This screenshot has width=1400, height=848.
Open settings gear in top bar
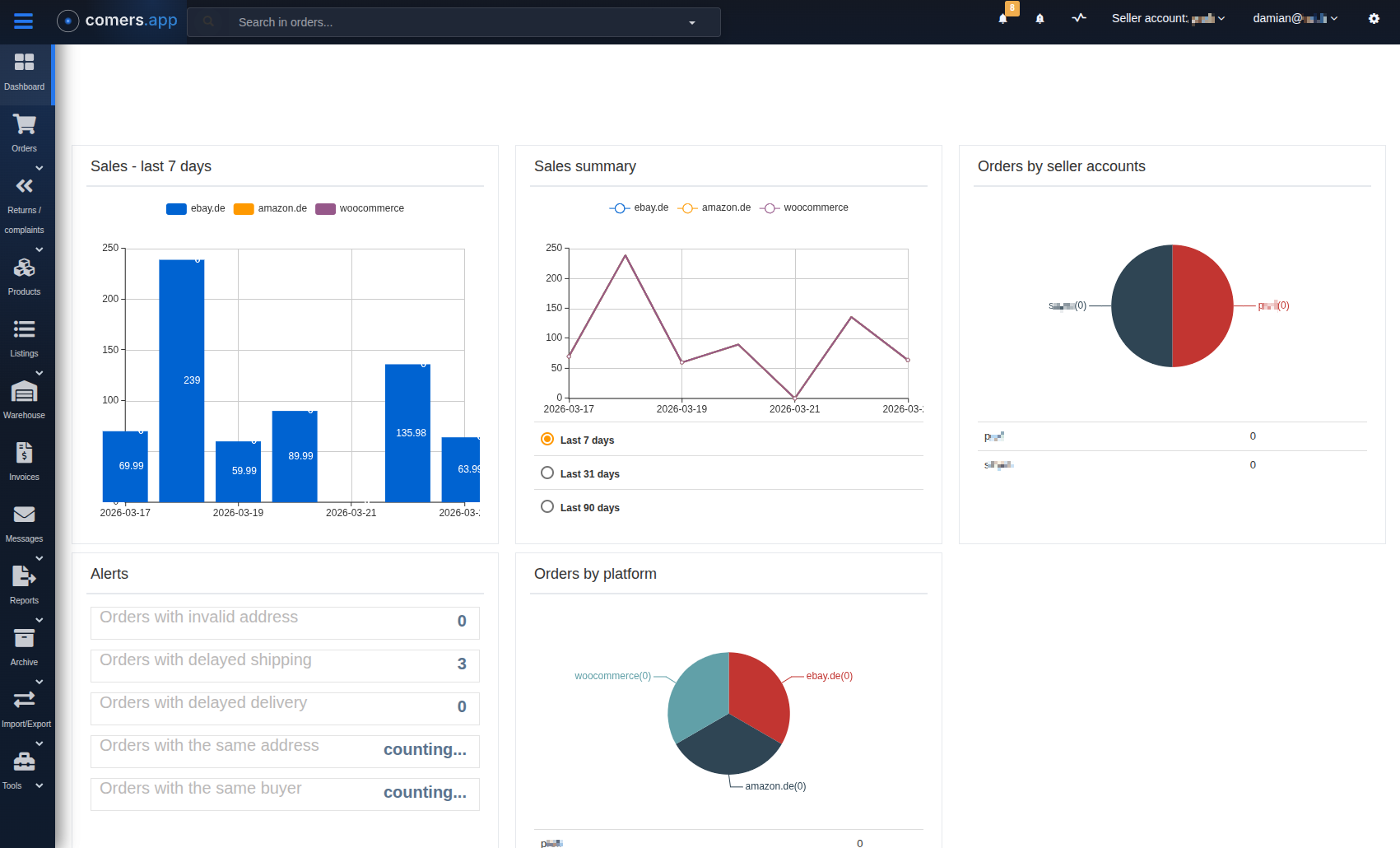[x=1374, y=18]
